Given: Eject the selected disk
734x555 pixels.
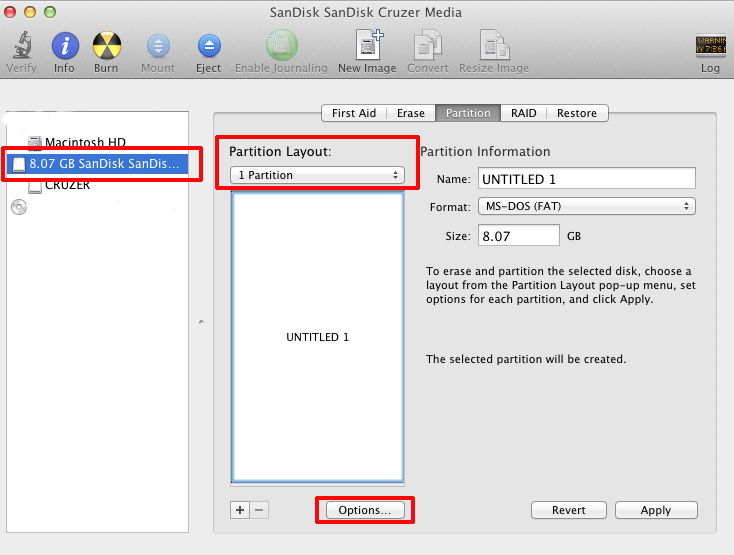Looking at the screenshot, I should [209, 46].
